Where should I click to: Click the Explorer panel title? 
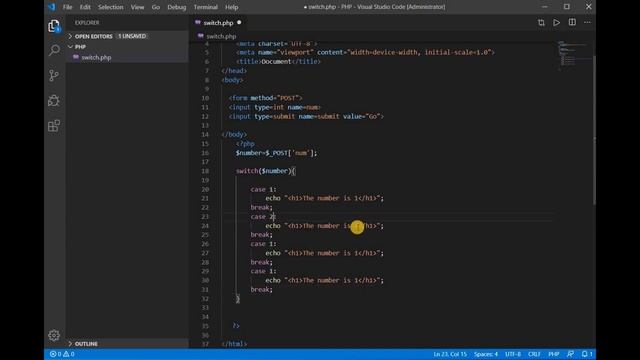[87, 23]
